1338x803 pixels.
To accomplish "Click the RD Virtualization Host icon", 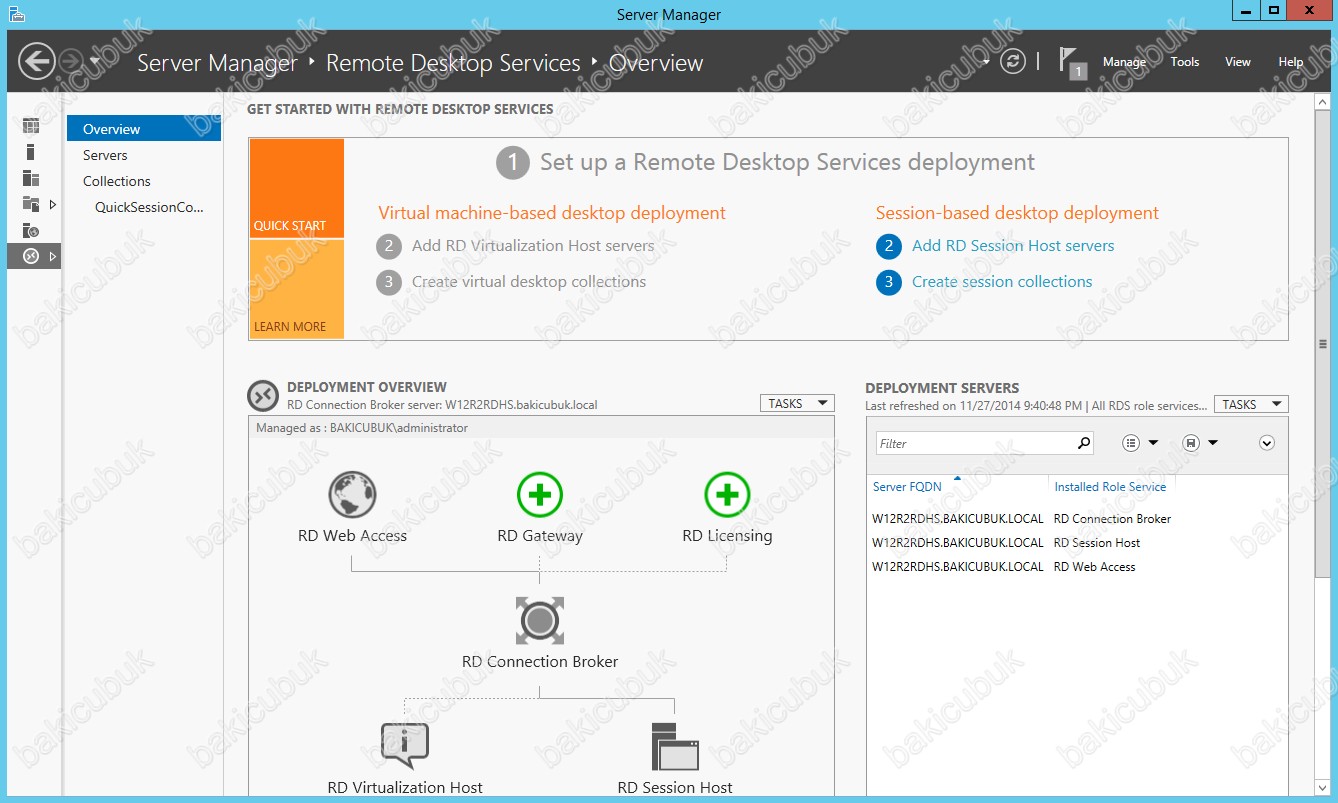I will click(405, 746).
